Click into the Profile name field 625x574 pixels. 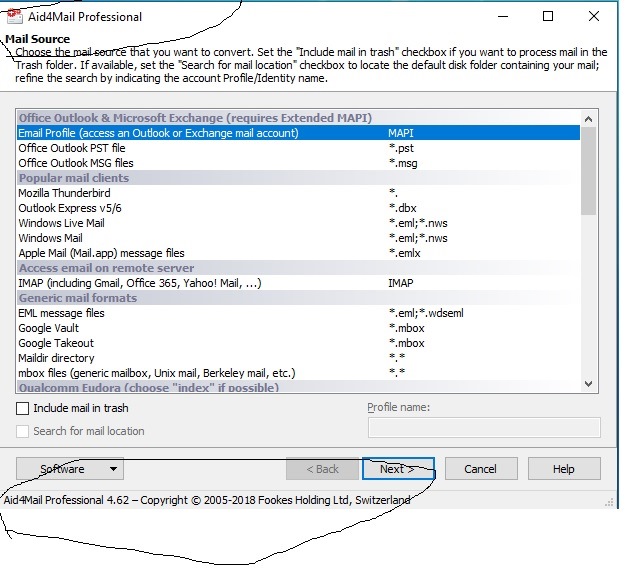[x=484, y=427]
